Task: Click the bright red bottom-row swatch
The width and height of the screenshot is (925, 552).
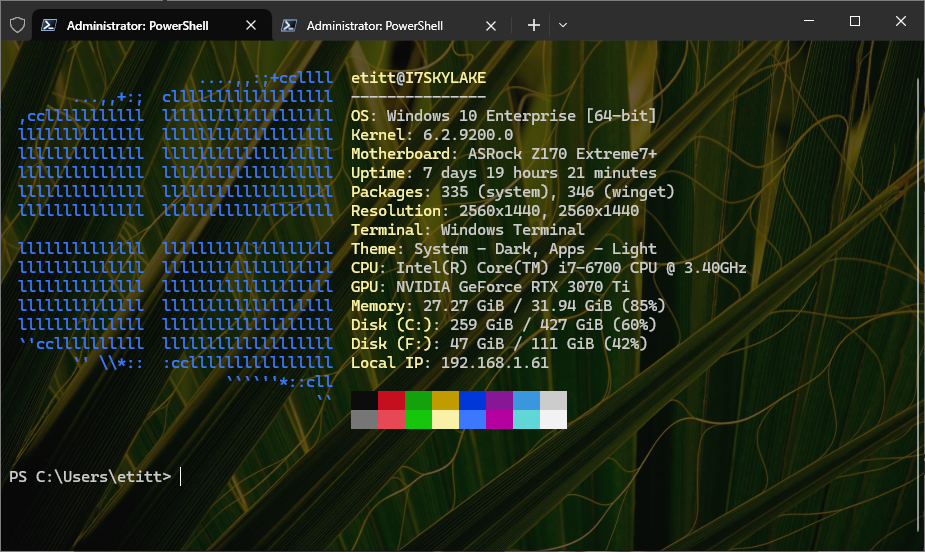Action: (x=392, y=419)
